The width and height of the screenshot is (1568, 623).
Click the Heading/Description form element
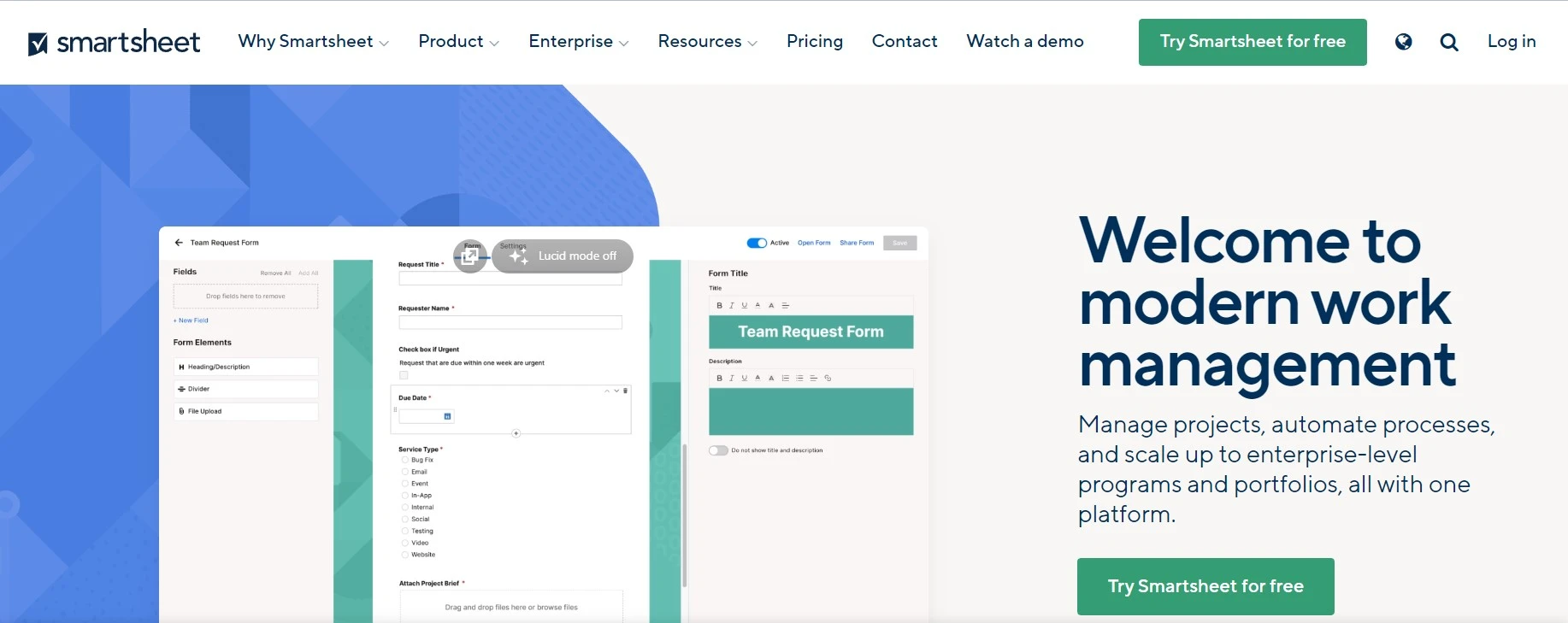click(246, 367)
